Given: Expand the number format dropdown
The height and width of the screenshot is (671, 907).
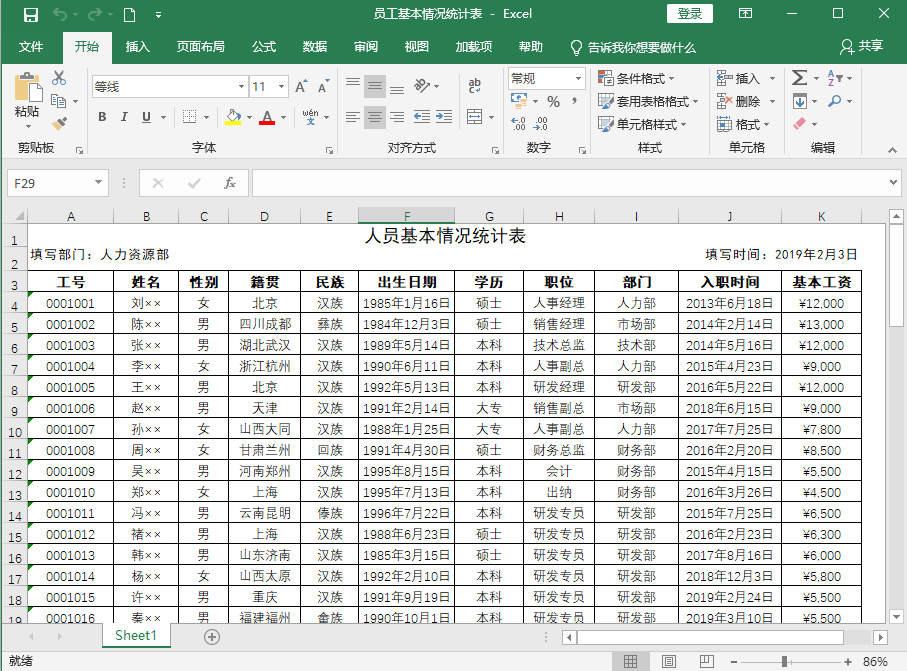Looking at the screenshot, I should (578, 78).
